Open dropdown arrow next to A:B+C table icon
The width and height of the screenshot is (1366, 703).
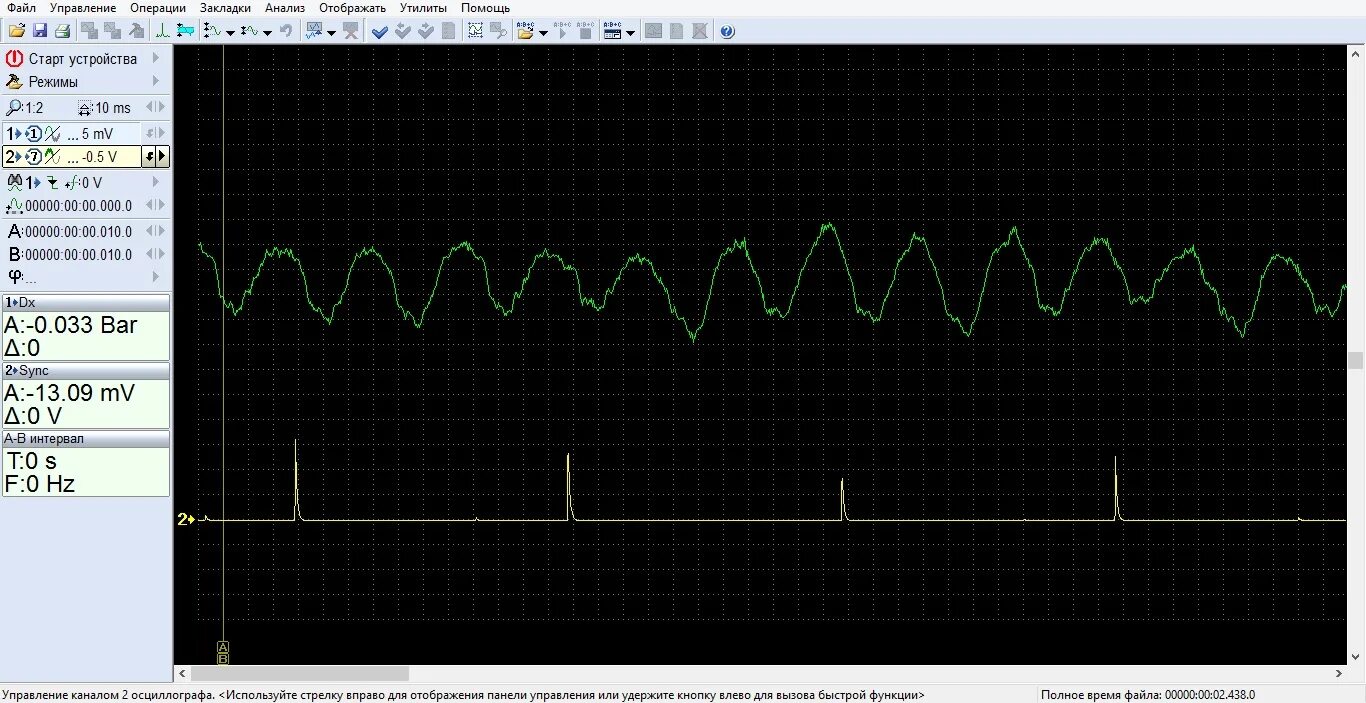point(630,32)
